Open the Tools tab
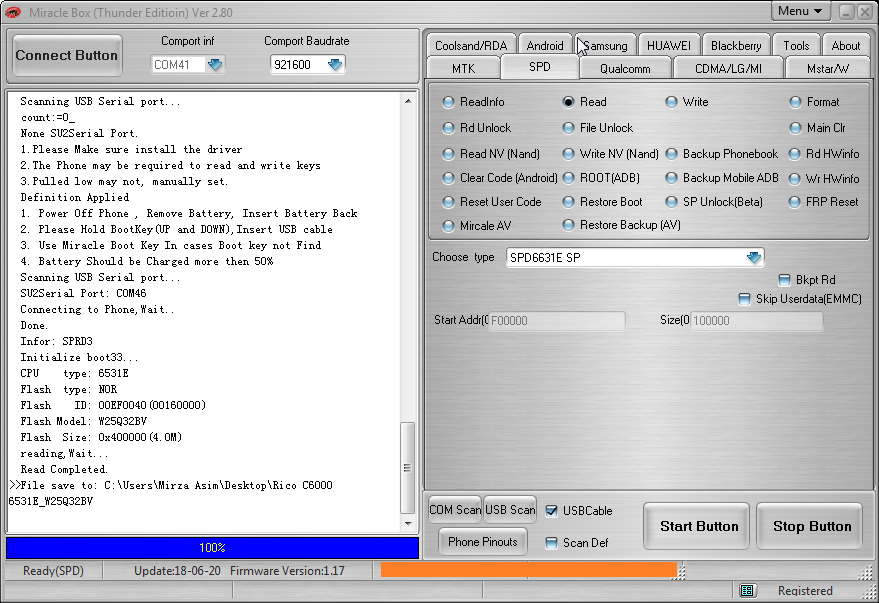This screenshot has height=603, width=879. tap(796, 45)
